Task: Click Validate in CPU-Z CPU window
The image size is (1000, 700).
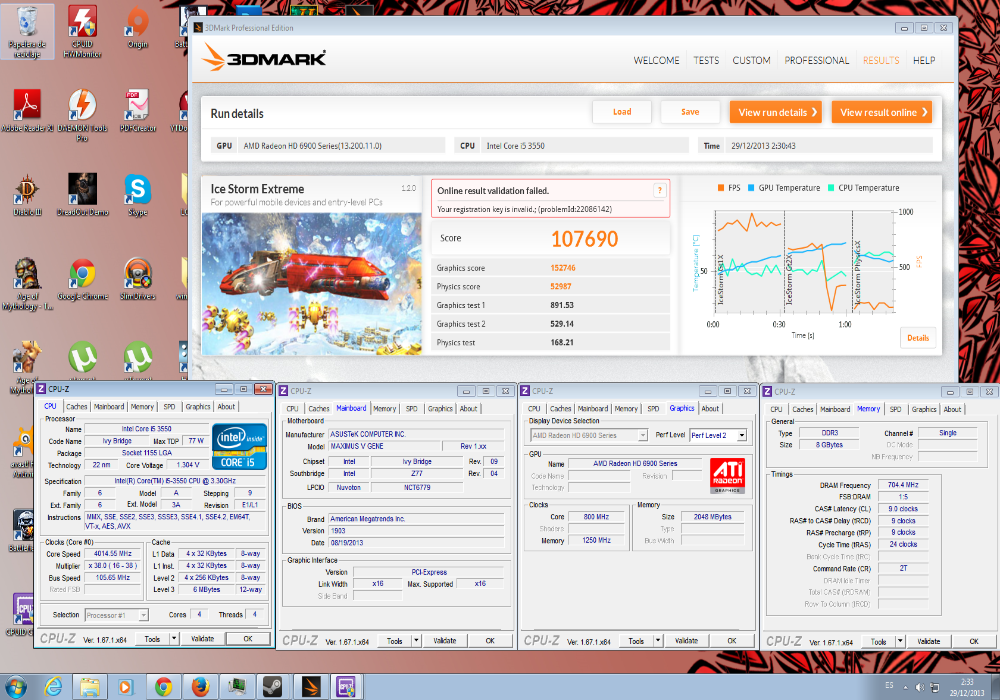Action: click(202, 639)
